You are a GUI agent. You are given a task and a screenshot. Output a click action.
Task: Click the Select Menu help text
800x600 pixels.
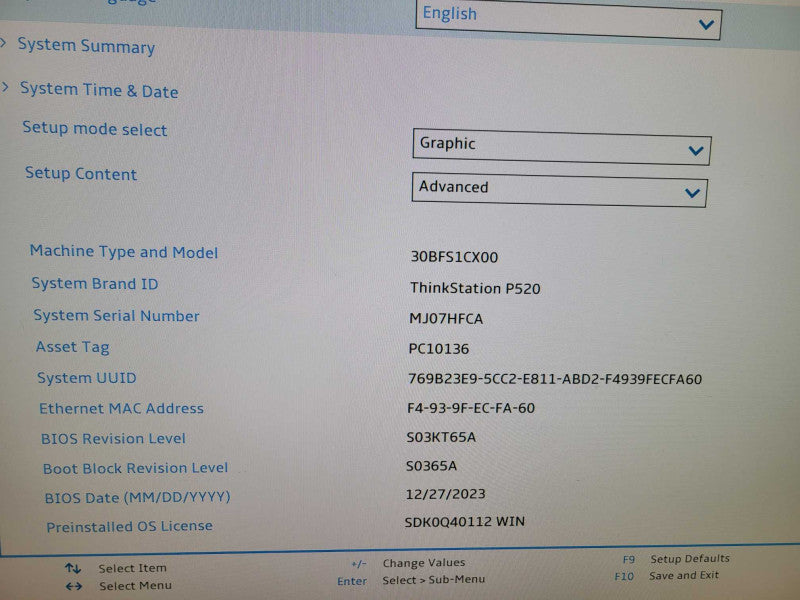click(x=135, y=586)
